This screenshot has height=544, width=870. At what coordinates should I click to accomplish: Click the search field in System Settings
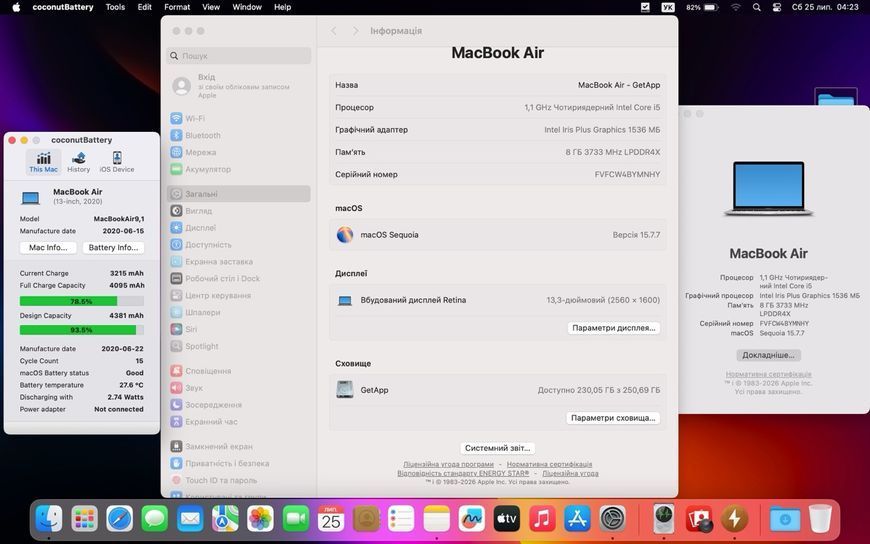click(x=239, y=56)
